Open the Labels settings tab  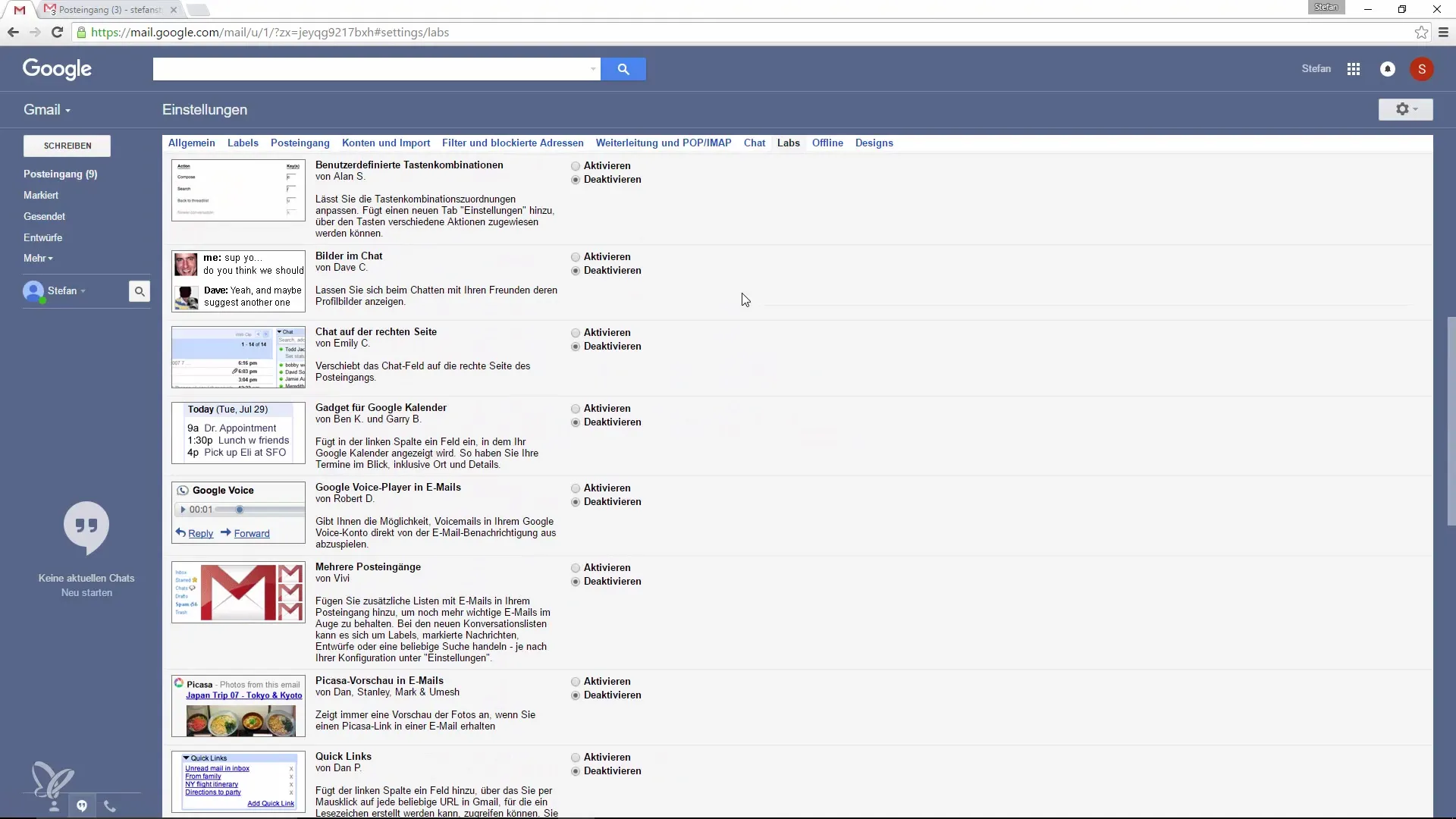point(243,143)
